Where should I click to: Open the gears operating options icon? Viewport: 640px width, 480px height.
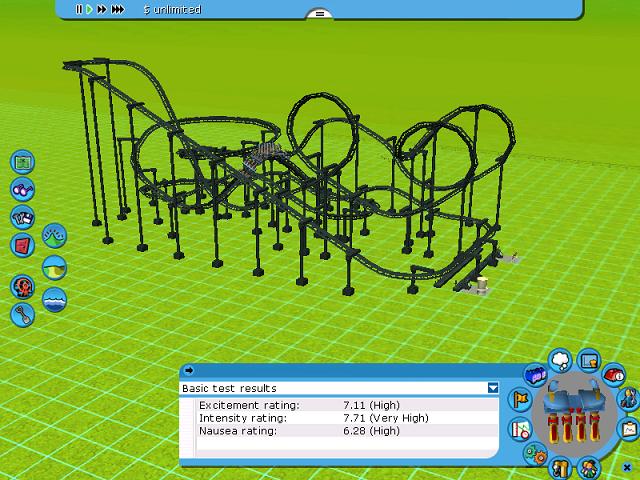[x=536, y=454]
